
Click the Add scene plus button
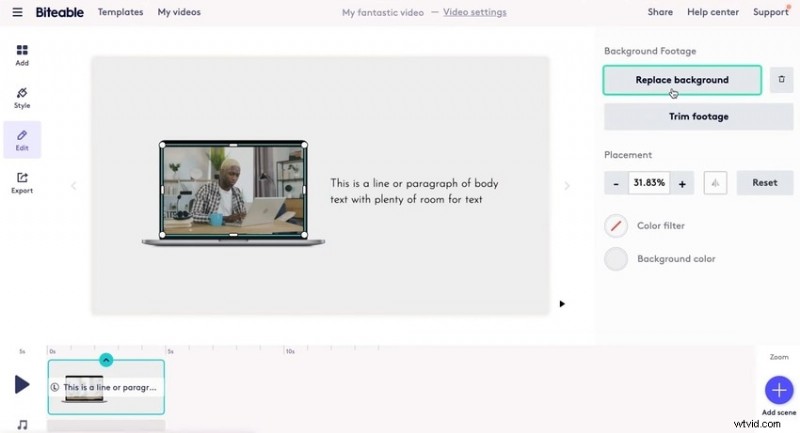[x=779, y=390]
